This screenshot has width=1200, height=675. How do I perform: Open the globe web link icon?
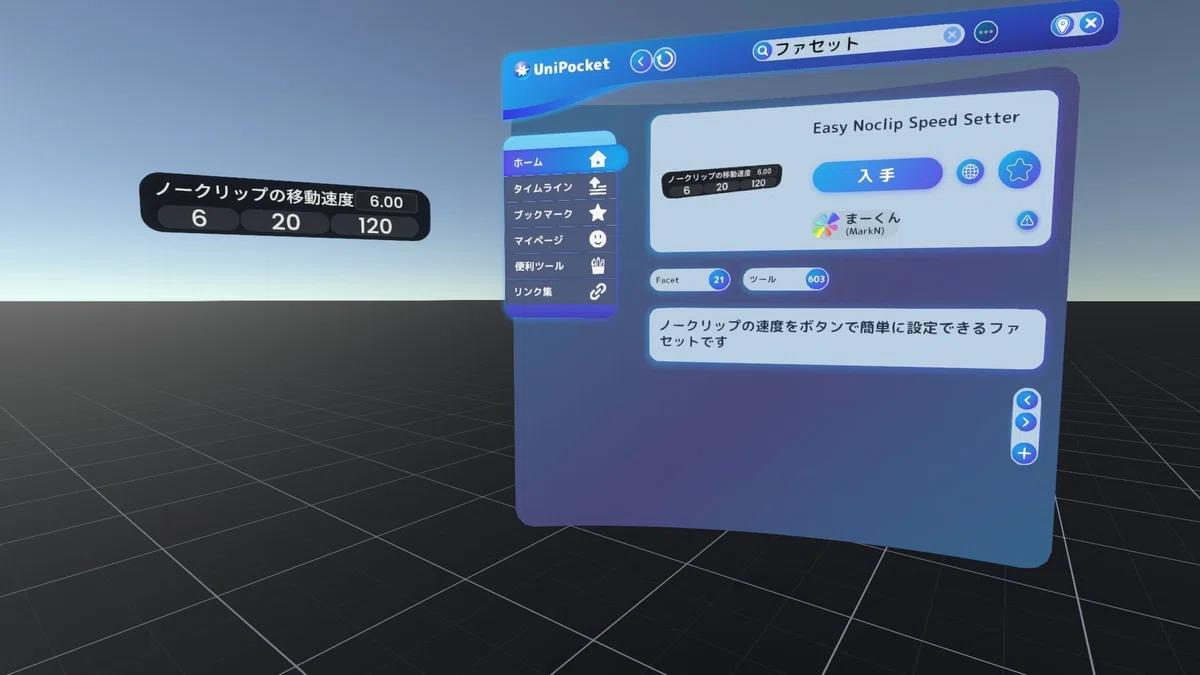970,172
